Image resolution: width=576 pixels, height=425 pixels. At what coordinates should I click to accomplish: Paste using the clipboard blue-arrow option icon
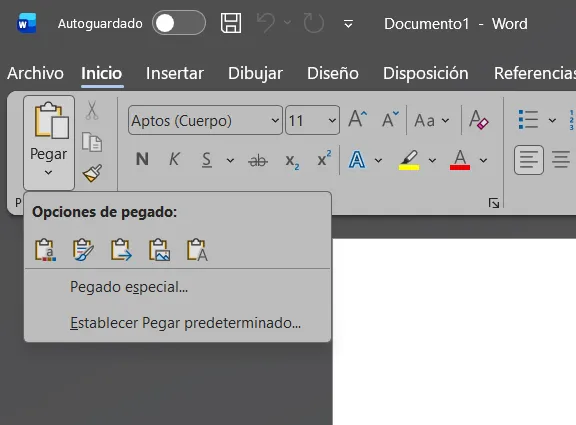coord(121,250)
